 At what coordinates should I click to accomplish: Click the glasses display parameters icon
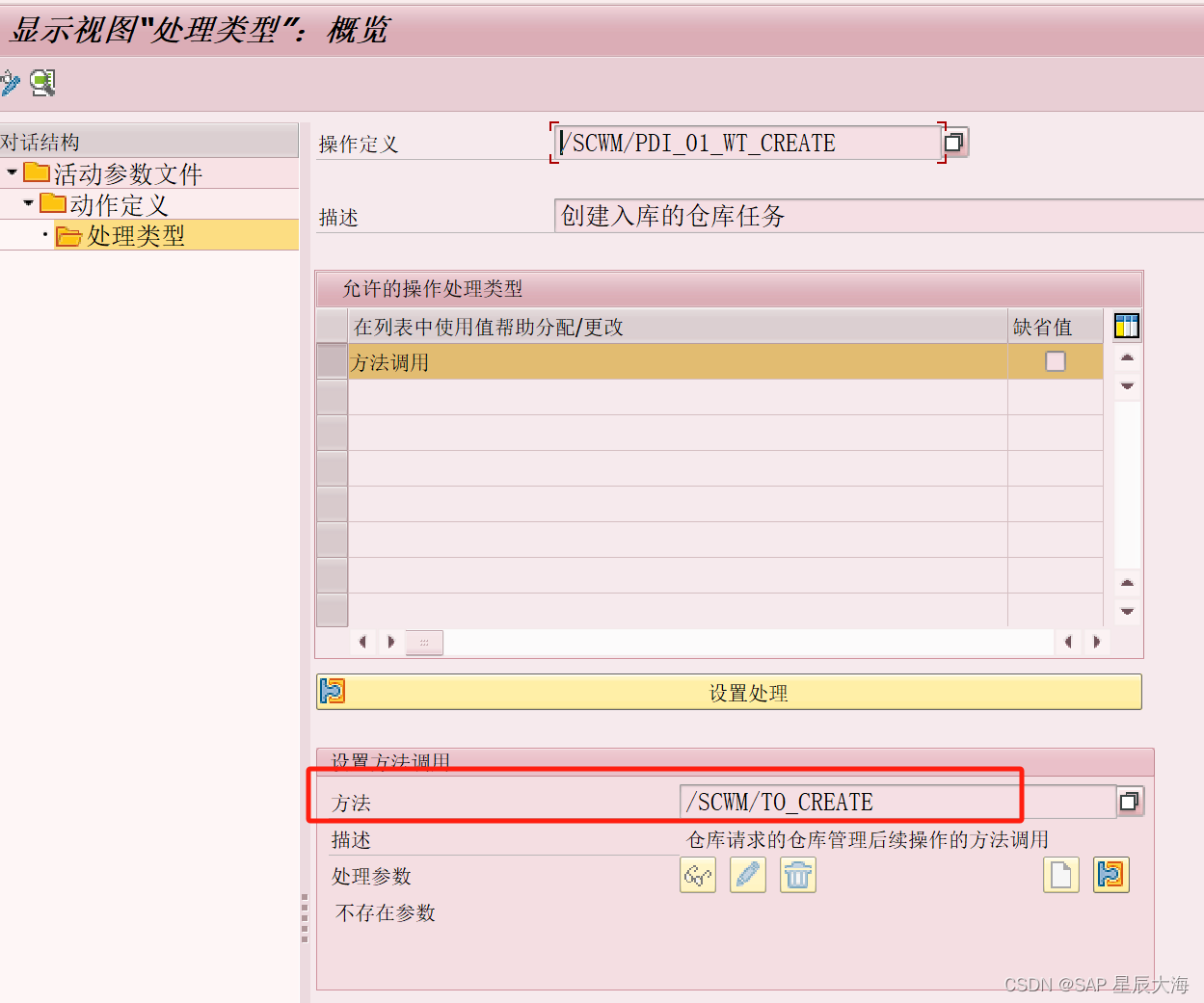[x=698, y=875]
